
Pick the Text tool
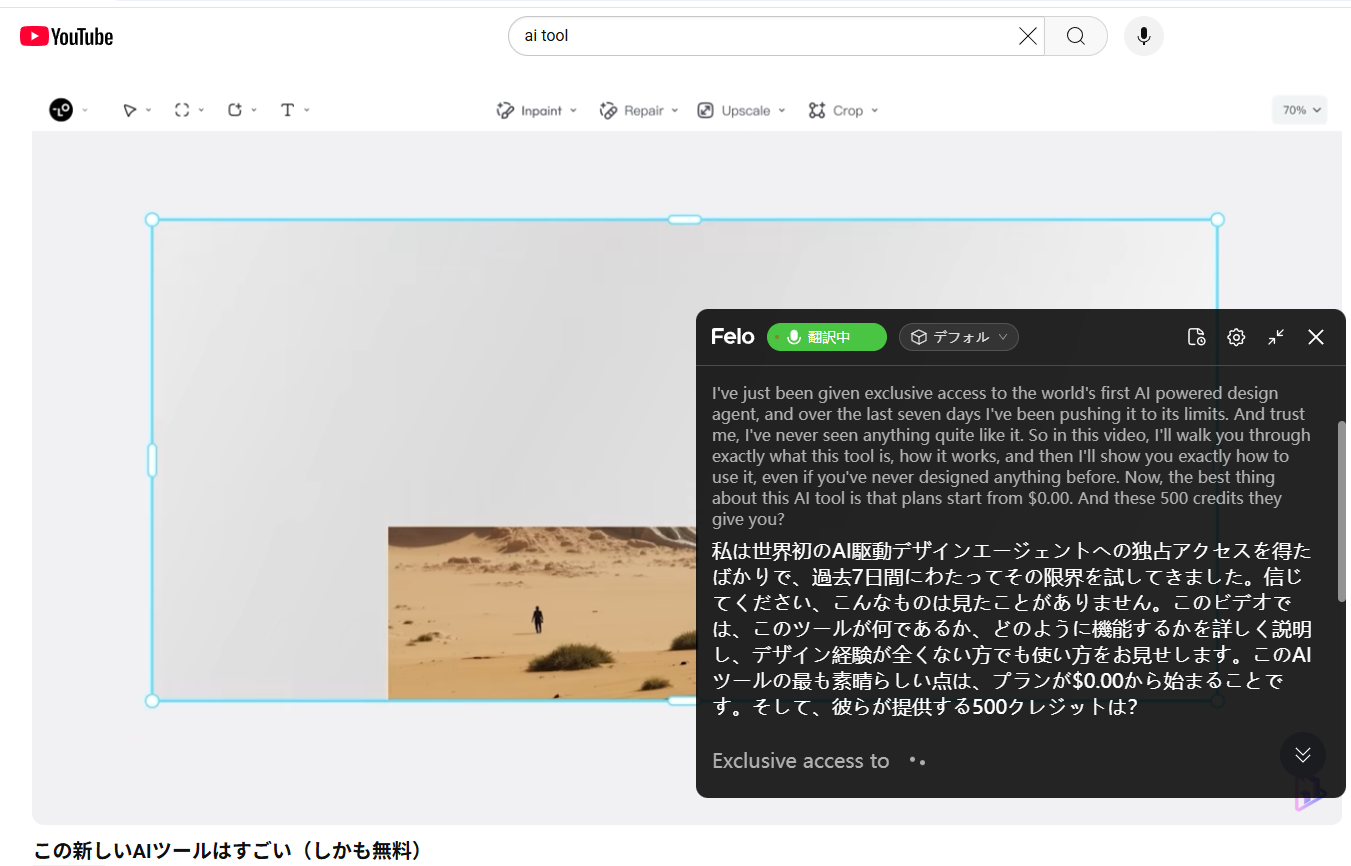[289, 110]
